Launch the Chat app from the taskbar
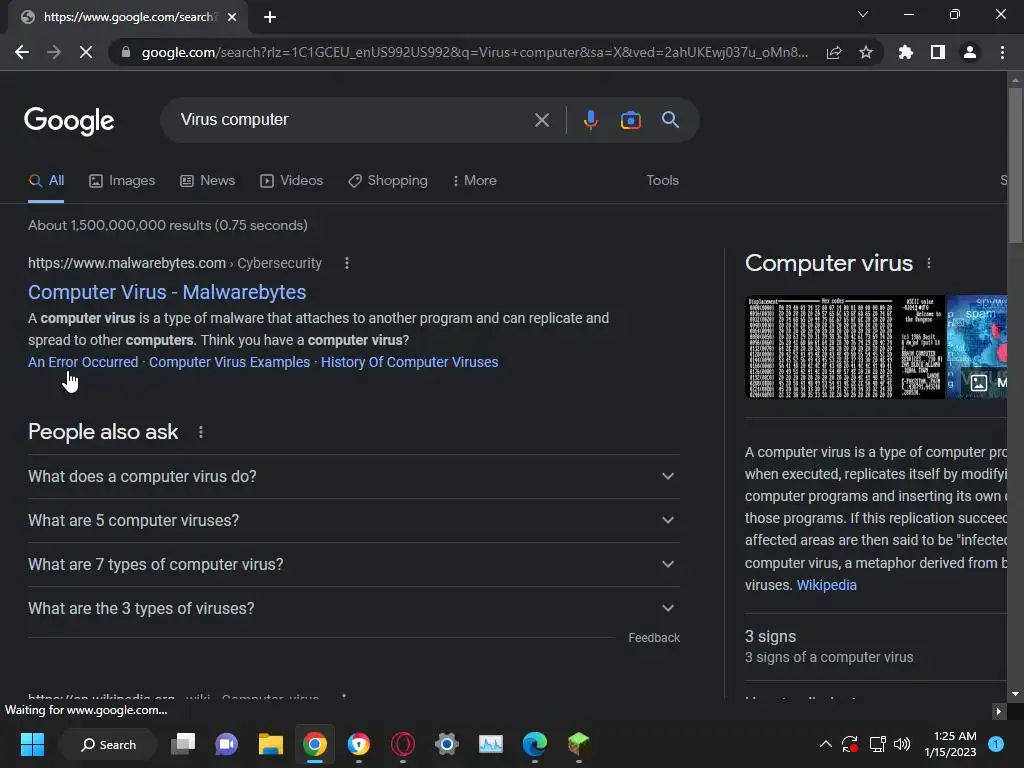Screen dimensions: 1024x768 tap(227, 744)
